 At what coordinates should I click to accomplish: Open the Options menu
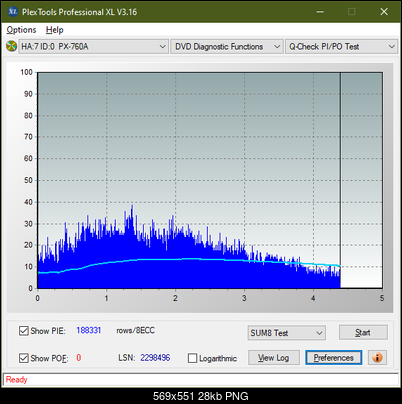coord(21,30)
